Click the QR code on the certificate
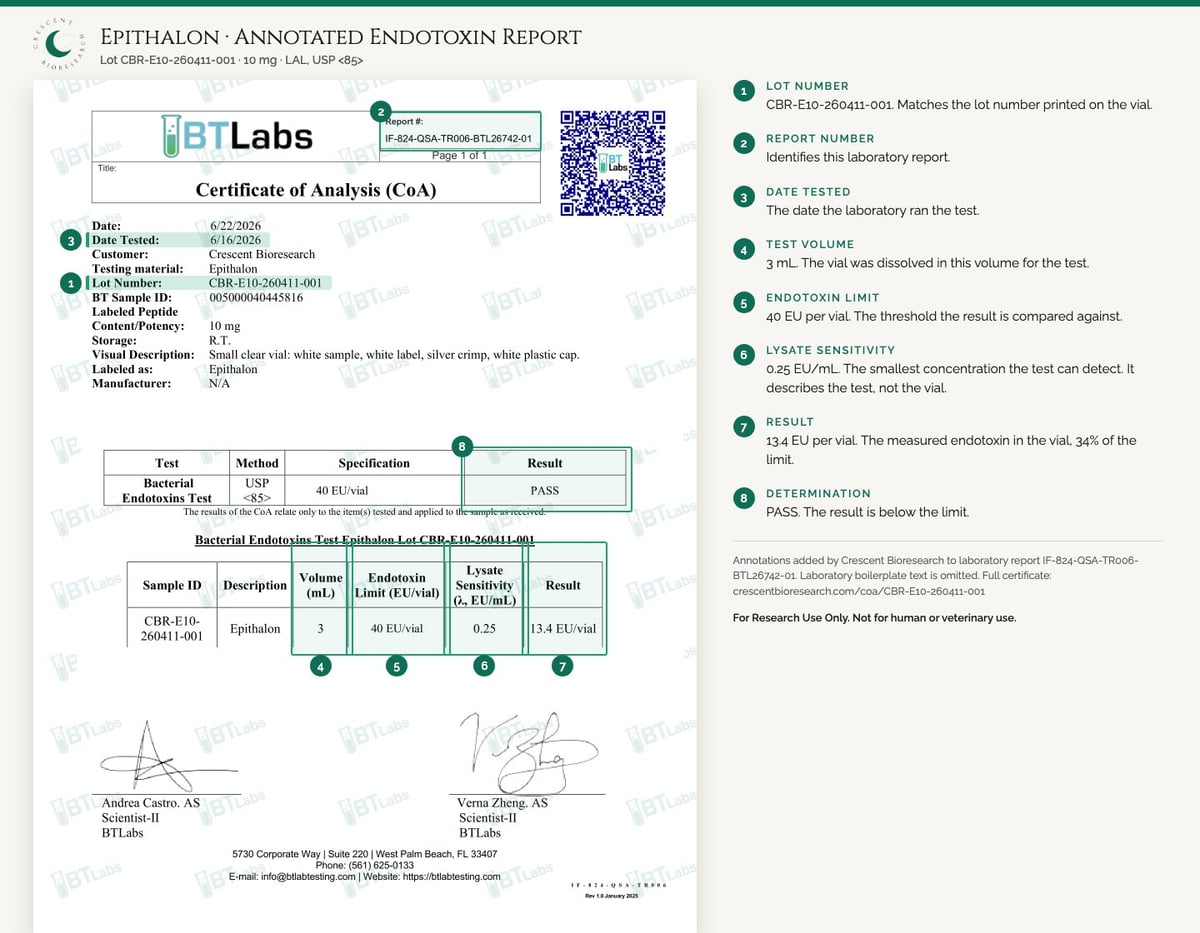The width and height of the screenshot is (1200, 933). click(x=613, y=163)
